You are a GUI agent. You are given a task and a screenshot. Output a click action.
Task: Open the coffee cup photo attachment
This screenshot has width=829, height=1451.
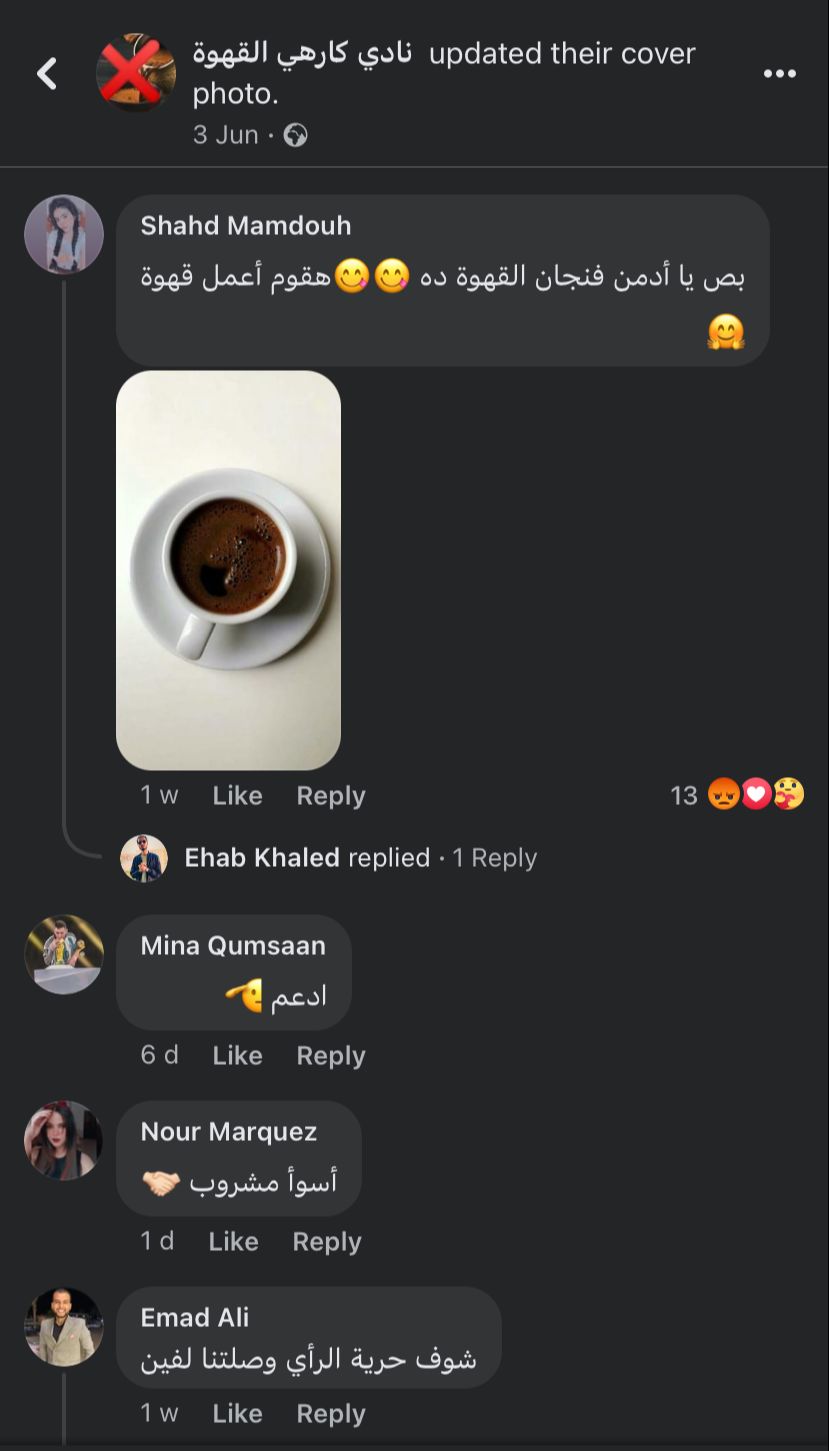tap(229, 570)
